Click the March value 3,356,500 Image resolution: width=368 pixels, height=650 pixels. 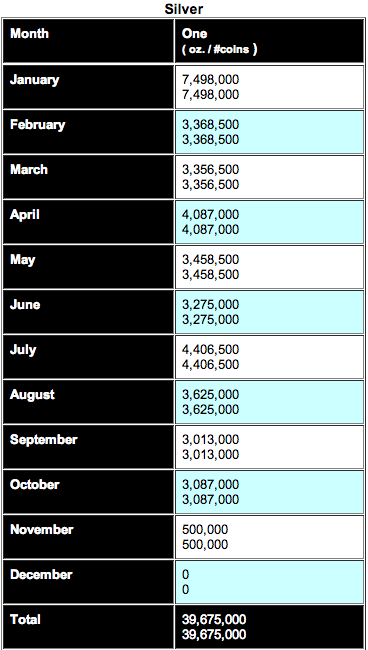tap(211, 177)
